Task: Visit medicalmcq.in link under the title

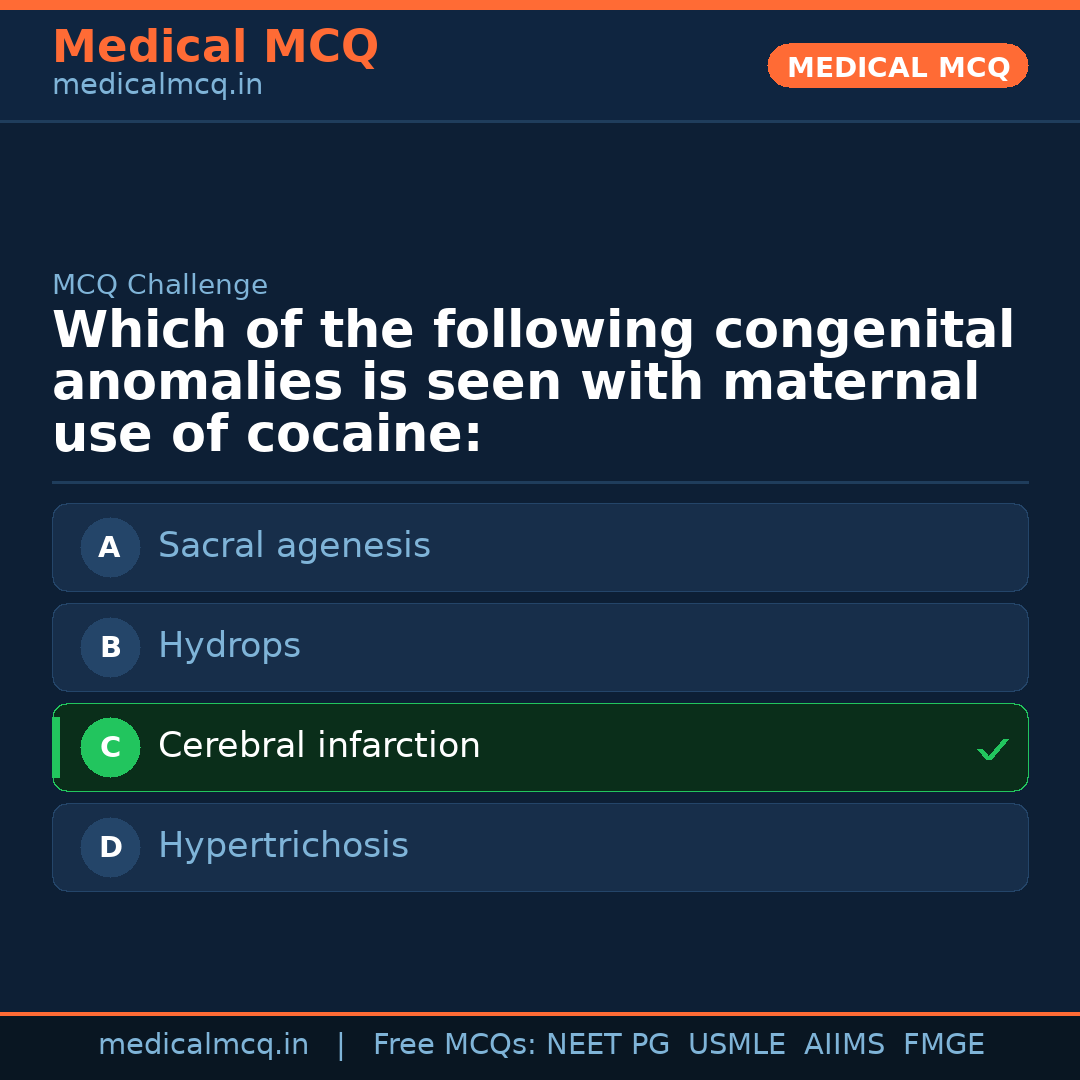Action: (157, 86)
